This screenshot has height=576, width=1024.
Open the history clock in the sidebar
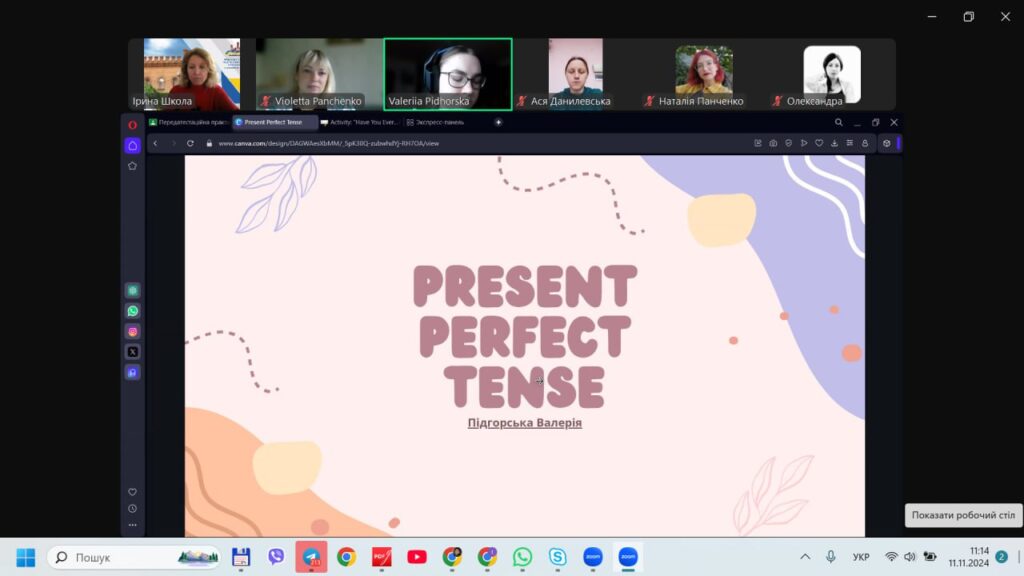pos(133,509)
